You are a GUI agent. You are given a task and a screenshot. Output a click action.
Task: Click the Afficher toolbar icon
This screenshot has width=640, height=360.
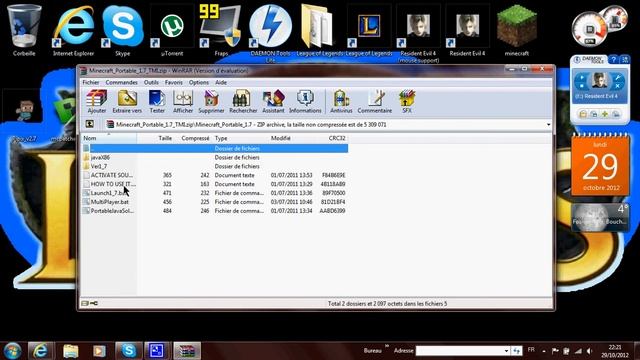(183, 102)
